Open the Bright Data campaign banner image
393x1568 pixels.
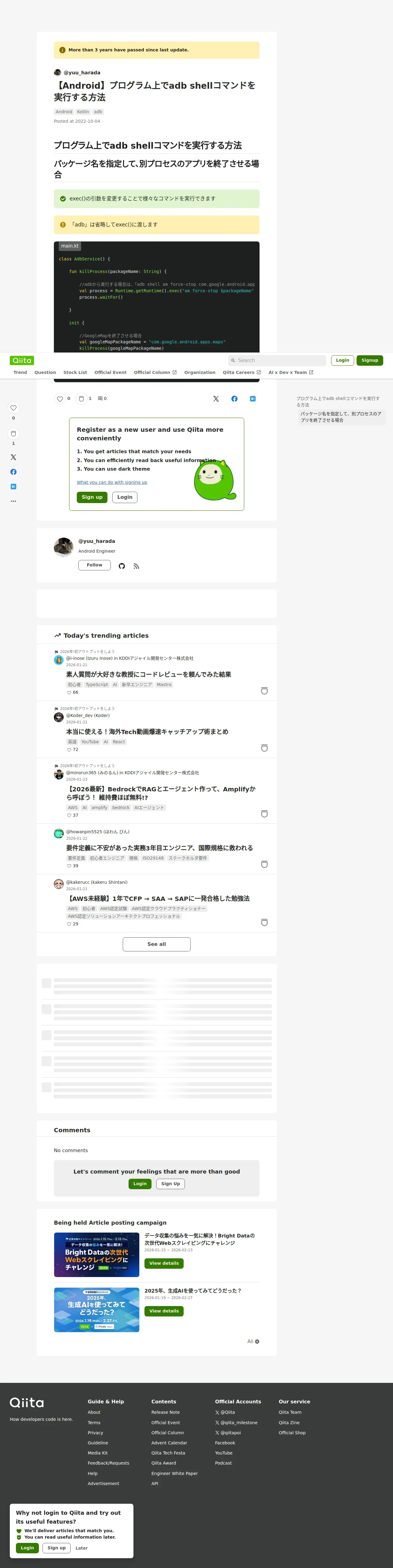click(x=97, y=1255)
